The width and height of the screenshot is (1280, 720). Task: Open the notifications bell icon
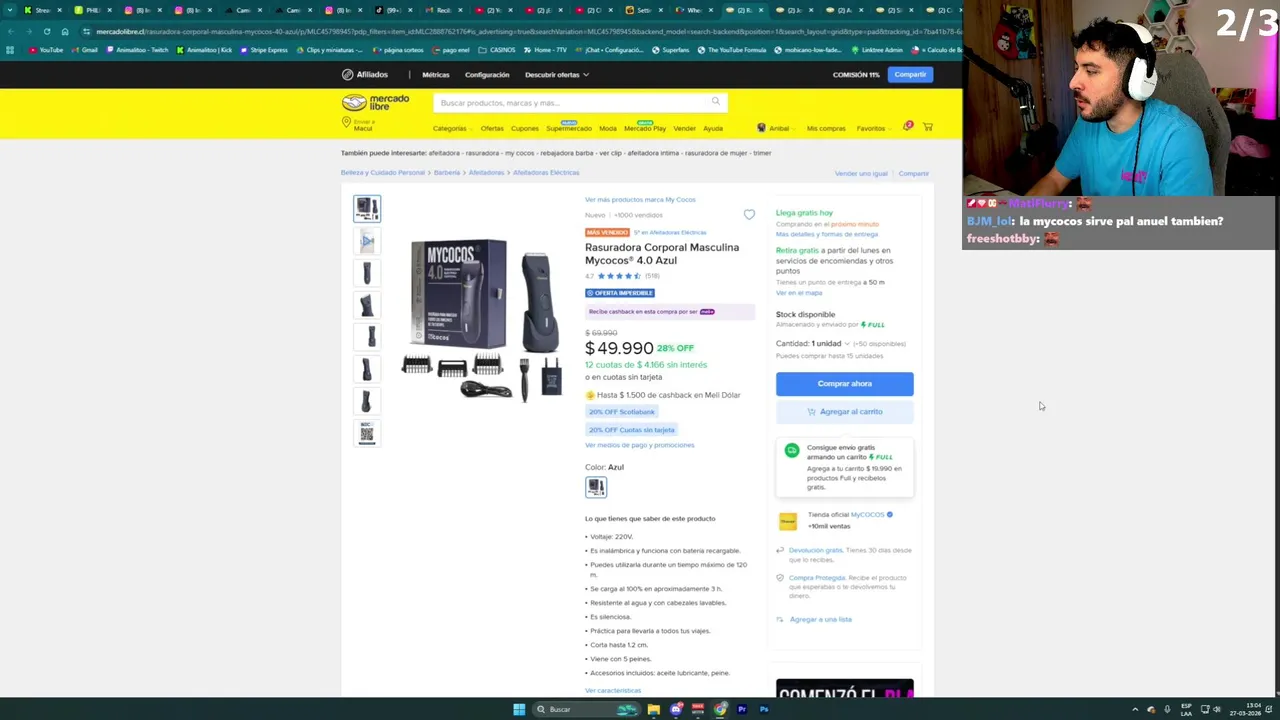[907, 127]
